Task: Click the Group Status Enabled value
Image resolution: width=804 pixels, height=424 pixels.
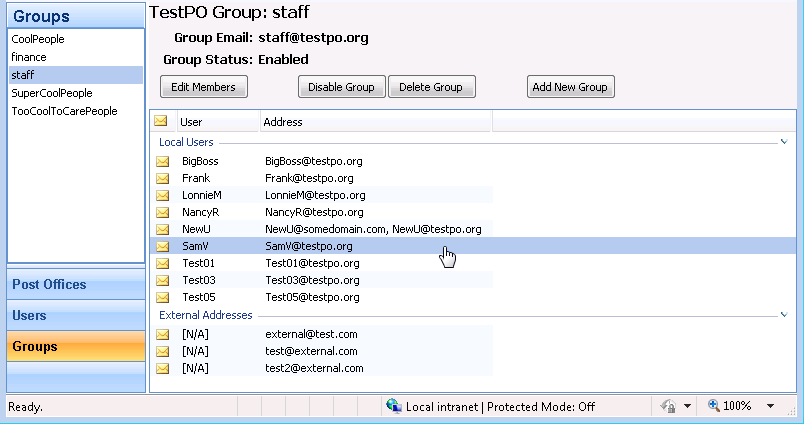Action: pyautogui.click(x=283, y=59)
